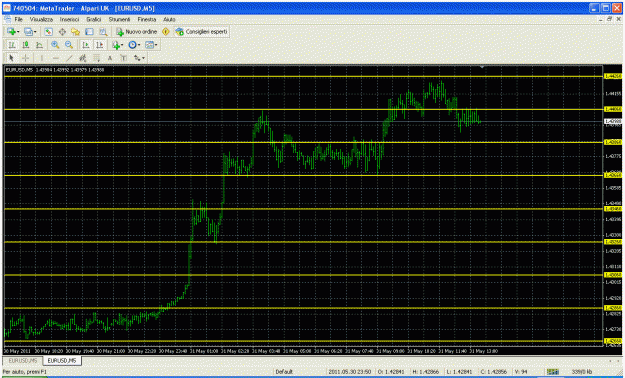
Task: Open the Terminal panel icon
Action: click(x=89, y=32)
